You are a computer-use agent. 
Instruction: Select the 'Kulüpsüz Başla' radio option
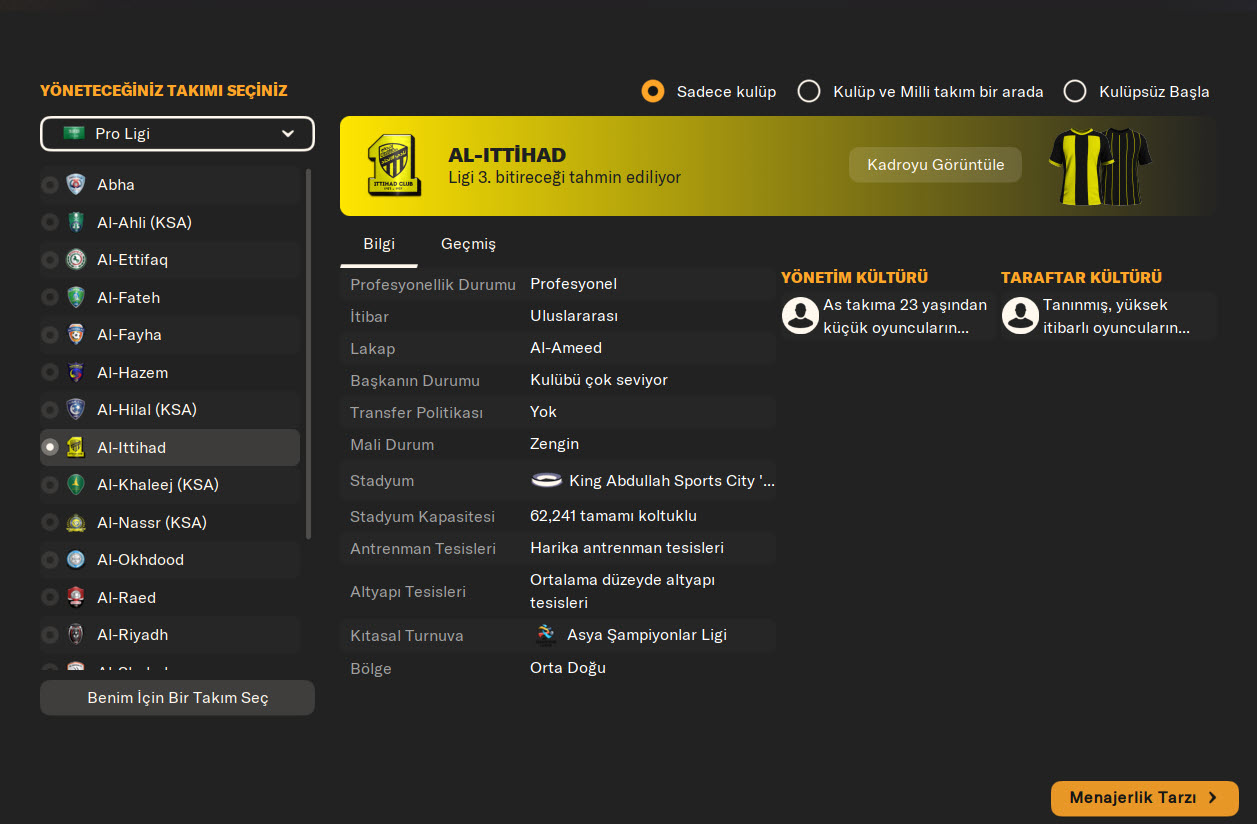pyautogui.click(x=1075, y=92)
